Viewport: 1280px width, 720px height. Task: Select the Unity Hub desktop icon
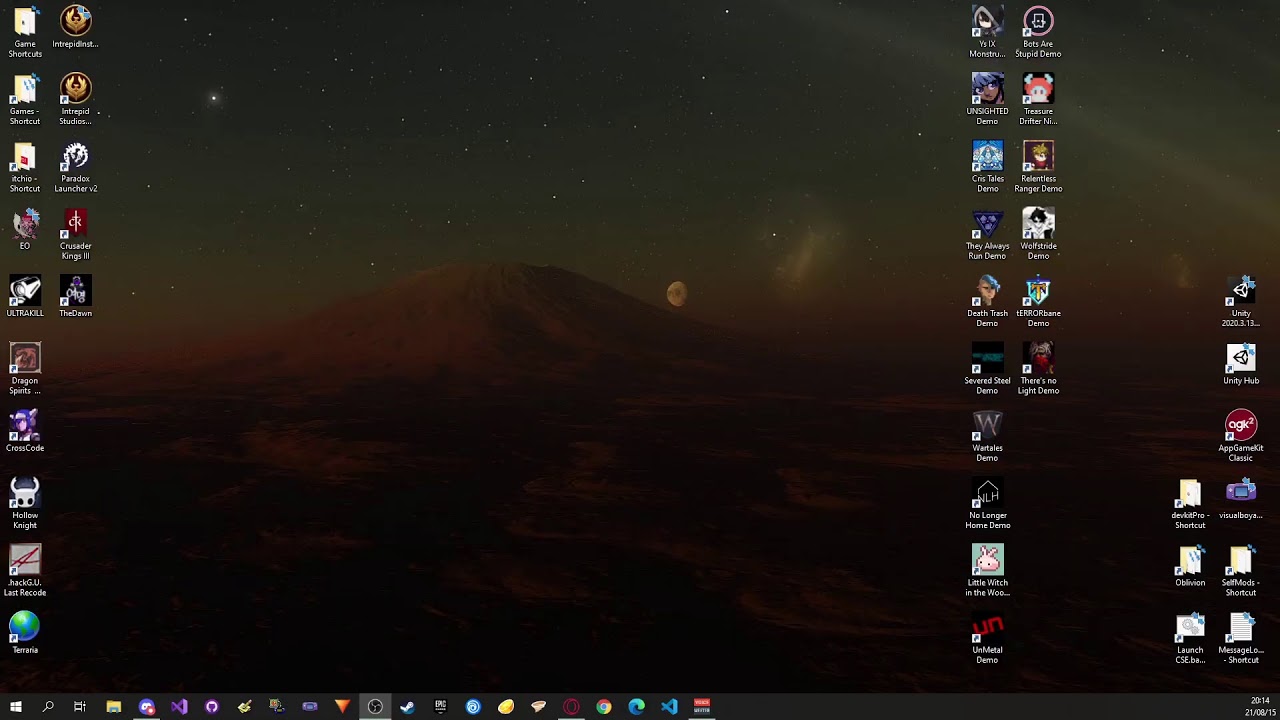[1241, 364]
